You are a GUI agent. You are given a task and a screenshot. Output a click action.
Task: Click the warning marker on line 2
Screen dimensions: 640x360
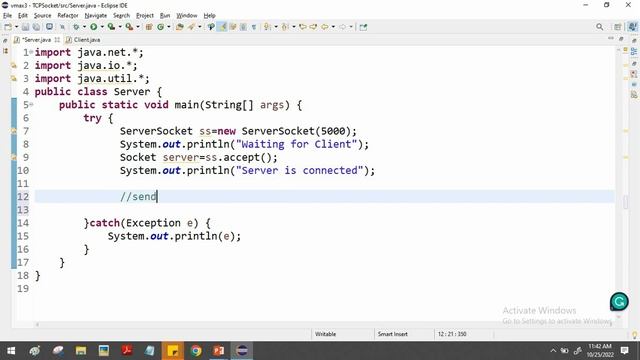(x=14, y=65)
